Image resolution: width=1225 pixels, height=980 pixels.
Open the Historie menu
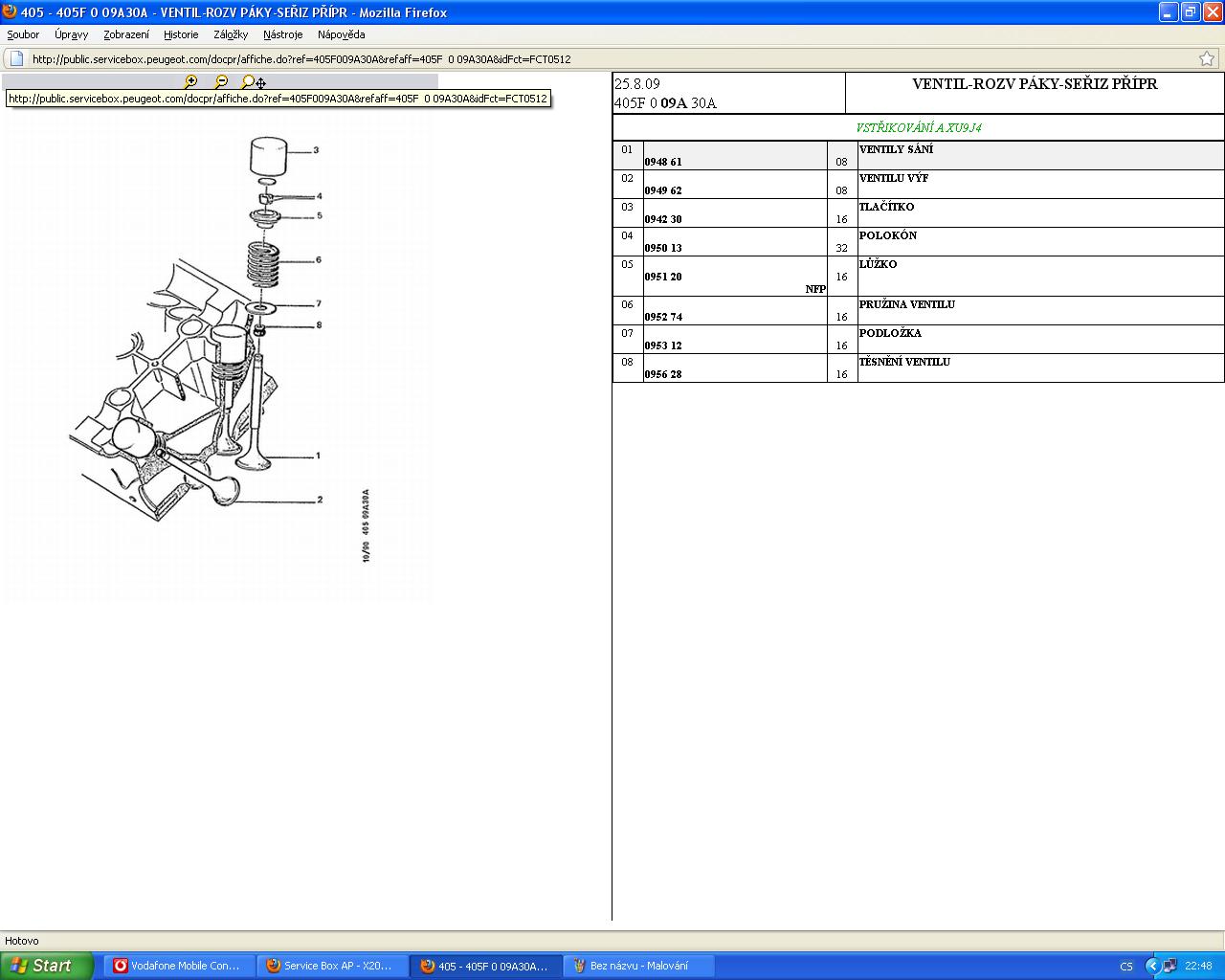(x=181, y=34)
